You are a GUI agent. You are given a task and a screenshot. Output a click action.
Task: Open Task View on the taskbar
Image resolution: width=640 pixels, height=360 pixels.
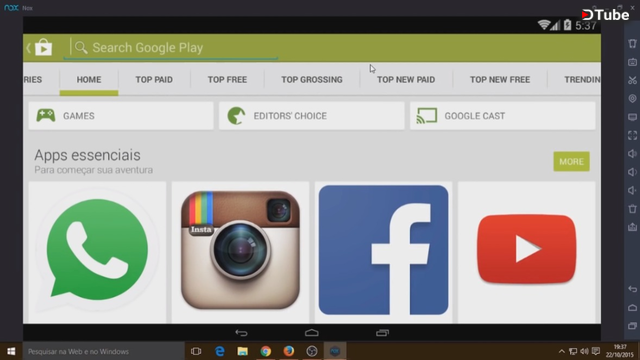[196, 351]
